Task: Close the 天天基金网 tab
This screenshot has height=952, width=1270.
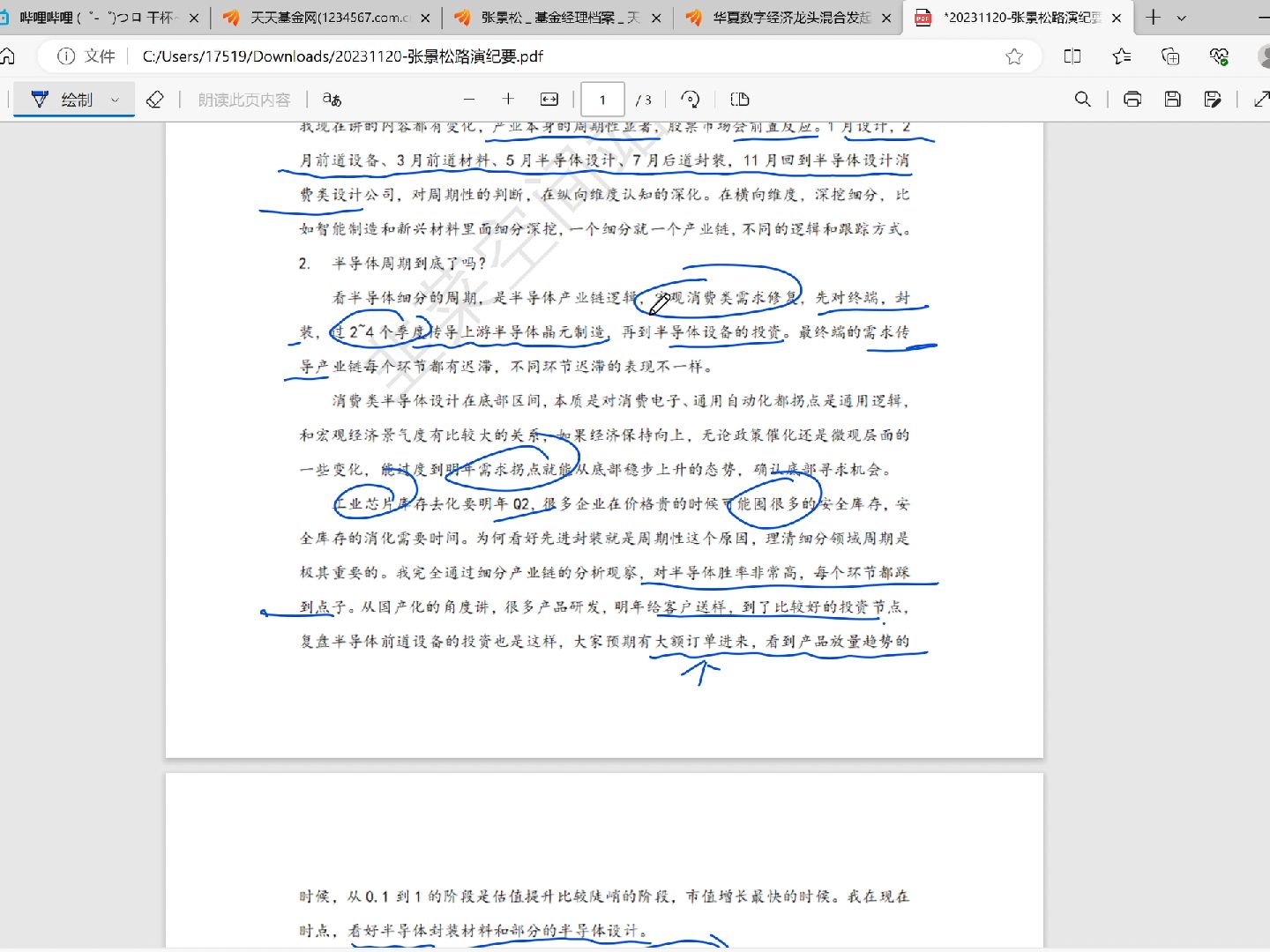Action: (425, 18)
